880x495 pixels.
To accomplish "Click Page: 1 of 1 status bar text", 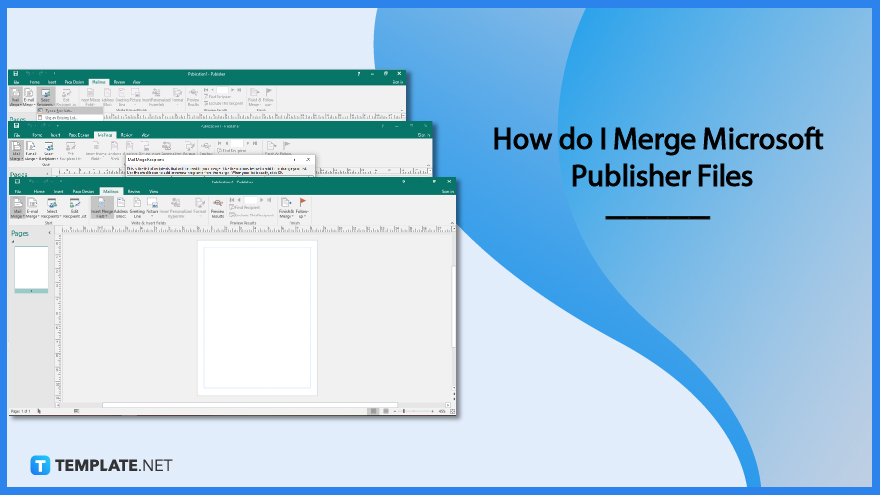I will (x=20, y=411).
